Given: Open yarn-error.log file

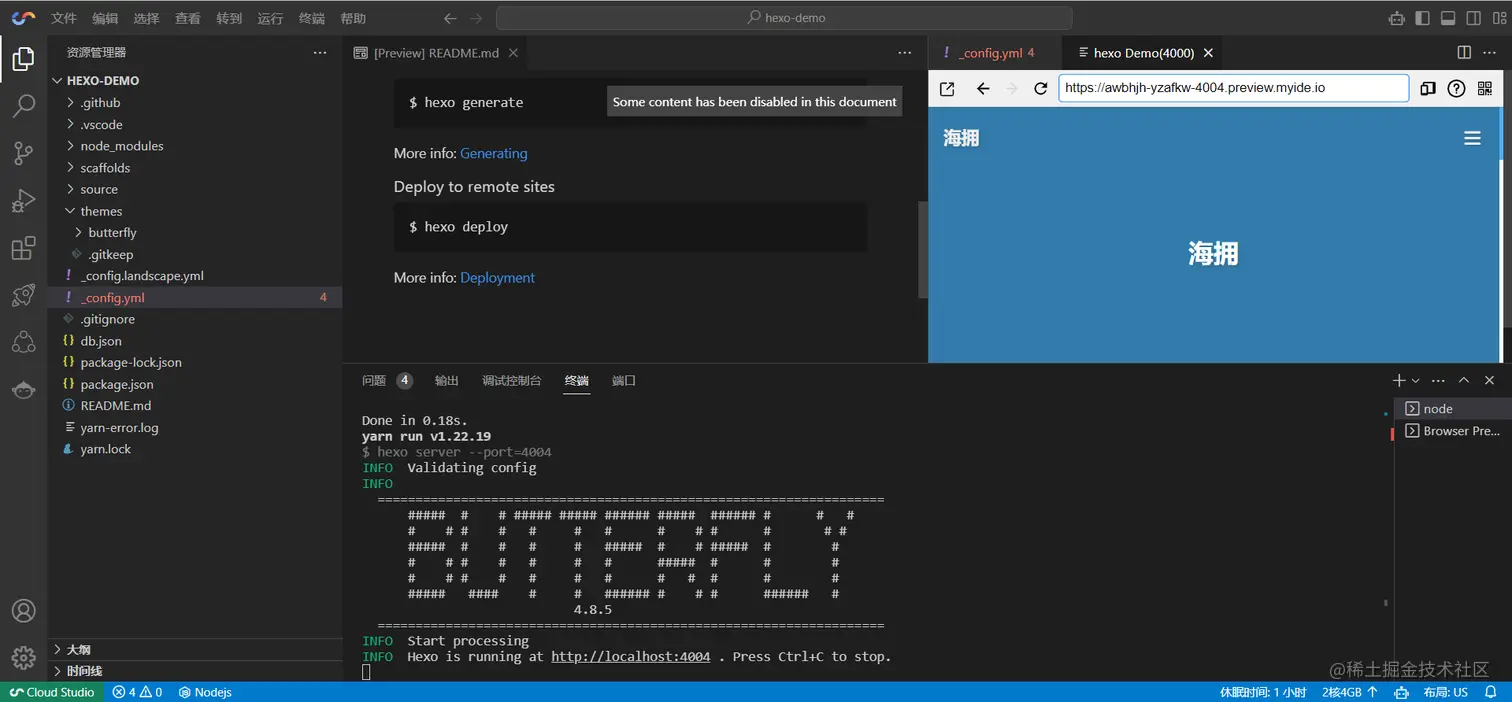Looking at the screenshot, I should 194,427.
